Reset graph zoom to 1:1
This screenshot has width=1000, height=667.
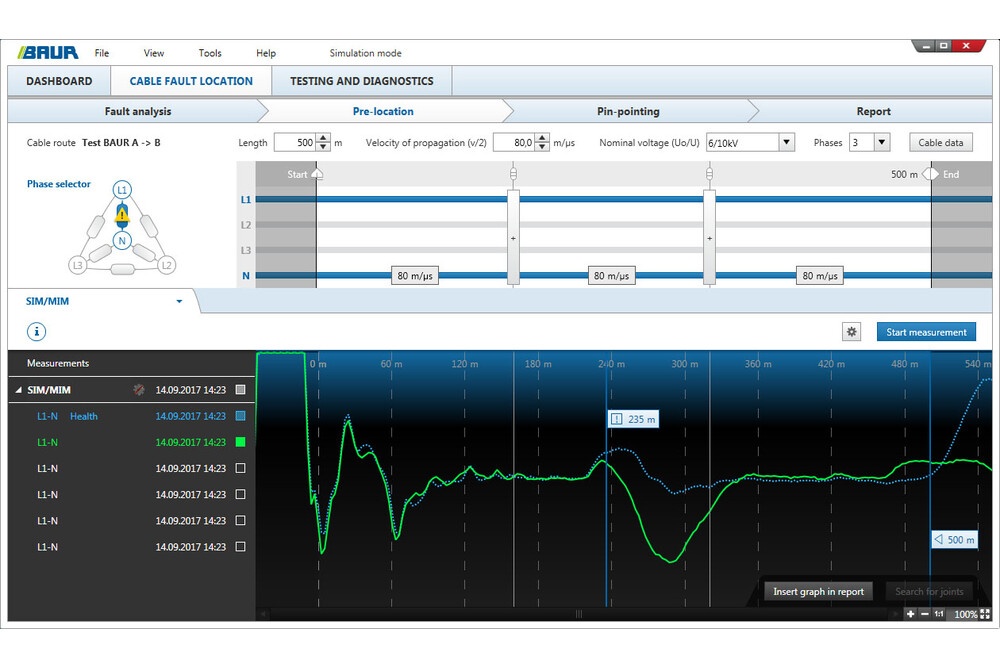tap(939, 614)
